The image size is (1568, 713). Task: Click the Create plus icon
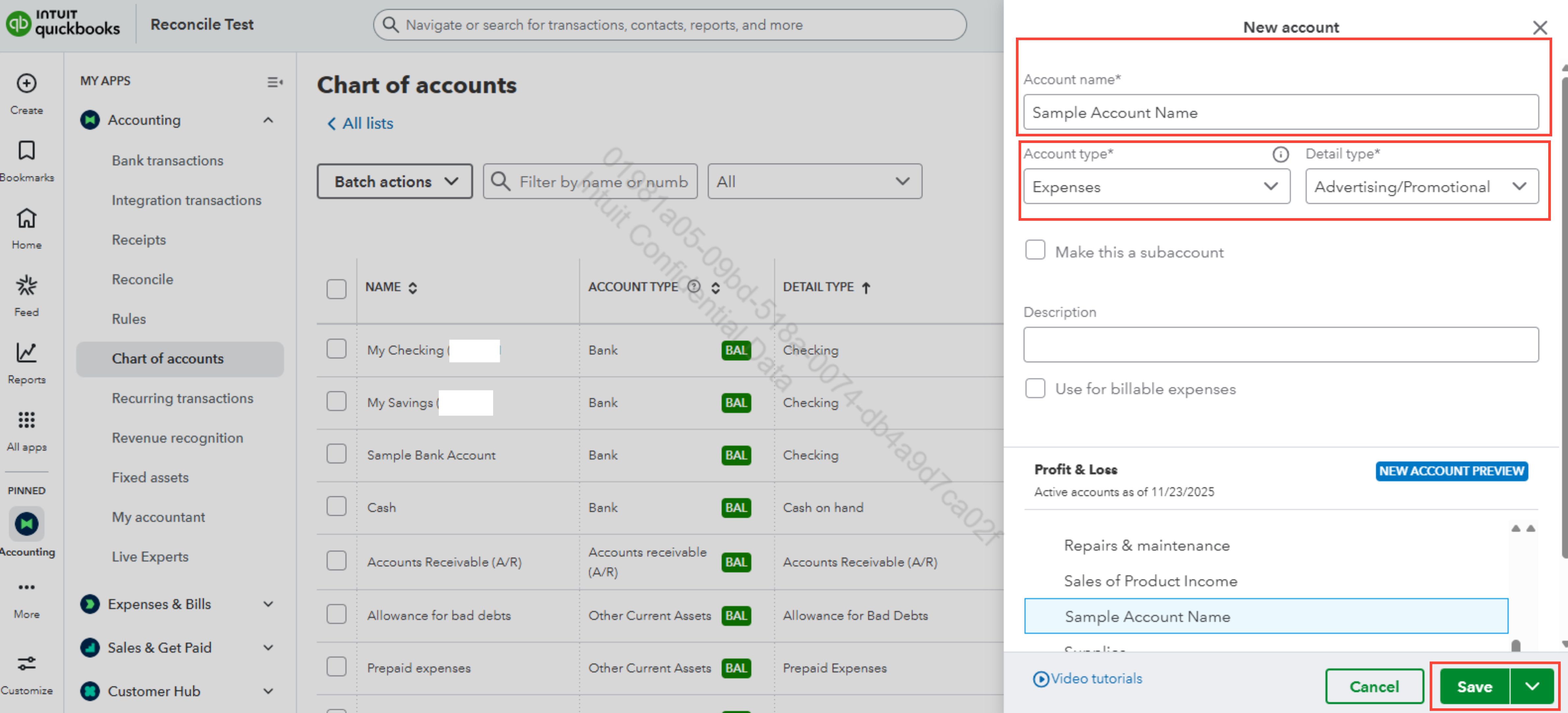[x=26, y=83]
